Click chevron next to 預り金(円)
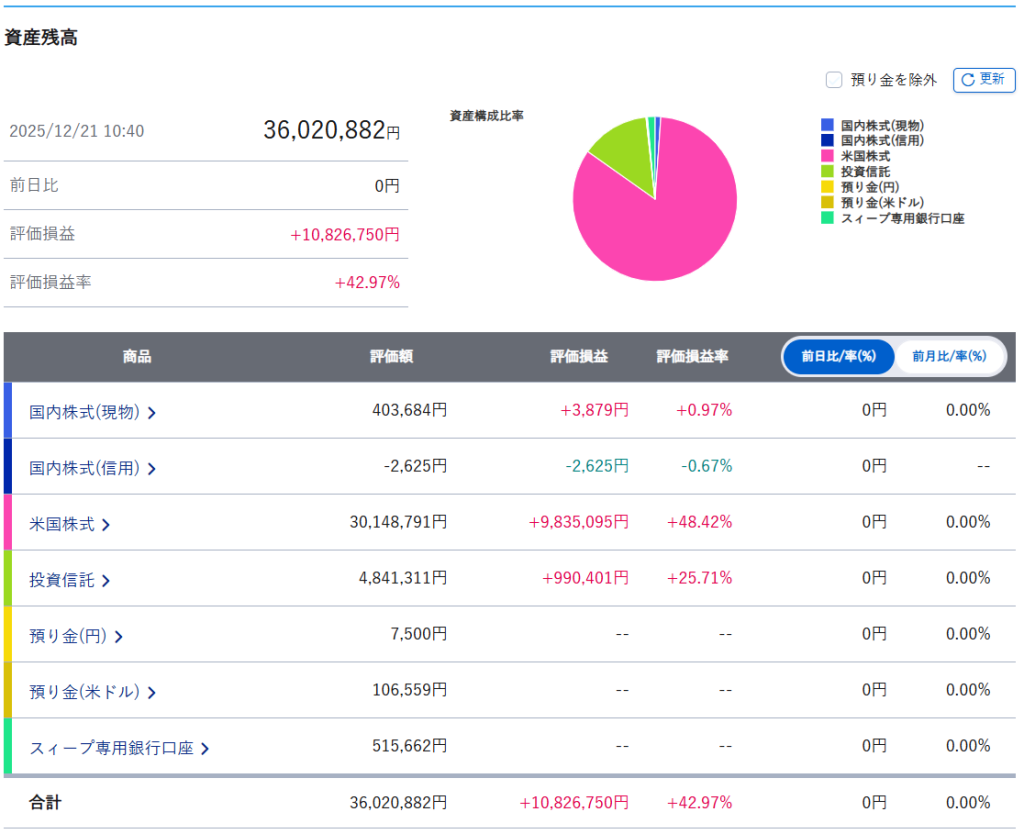This screenshot has width=1024, height=834. (x=119, y=635)
